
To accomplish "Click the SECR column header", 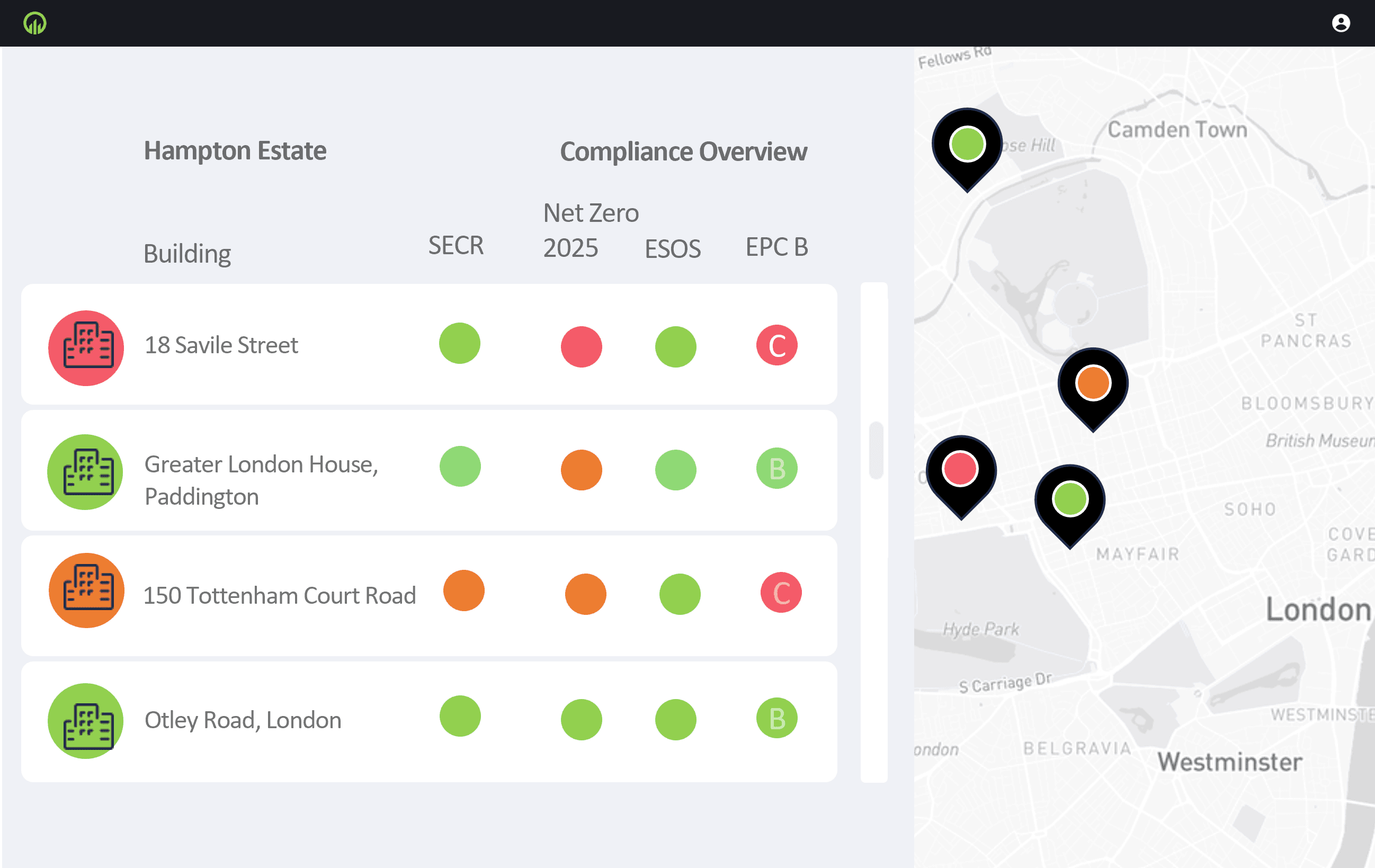I will pyautogui.click(x=456, y=246).
